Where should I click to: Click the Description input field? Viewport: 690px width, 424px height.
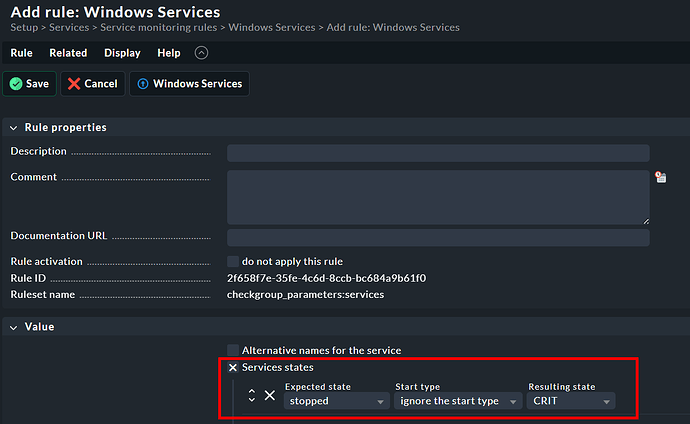[x=437, y=153]
